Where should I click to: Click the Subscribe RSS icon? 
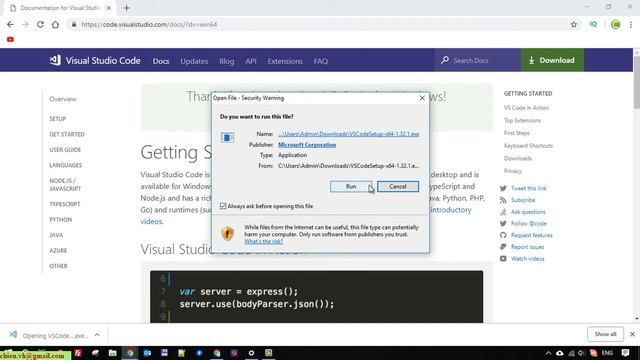click(x=503, y=200)
